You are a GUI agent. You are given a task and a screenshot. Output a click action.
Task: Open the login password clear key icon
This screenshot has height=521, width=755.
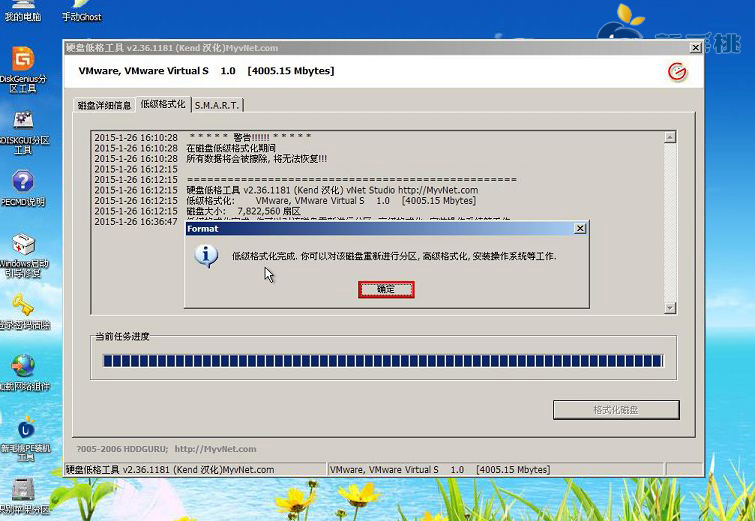click(x=24, y=312)
